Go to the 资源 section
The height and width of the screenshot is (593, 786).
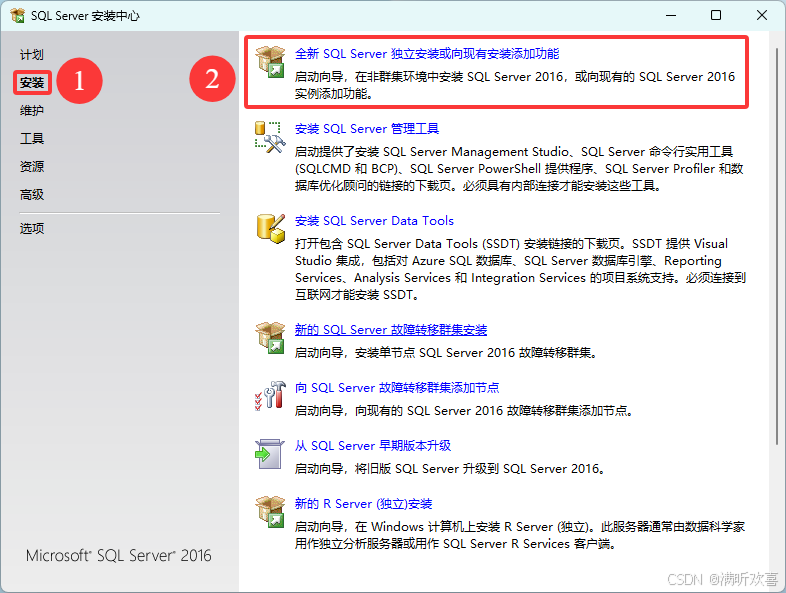pos(32,166)
